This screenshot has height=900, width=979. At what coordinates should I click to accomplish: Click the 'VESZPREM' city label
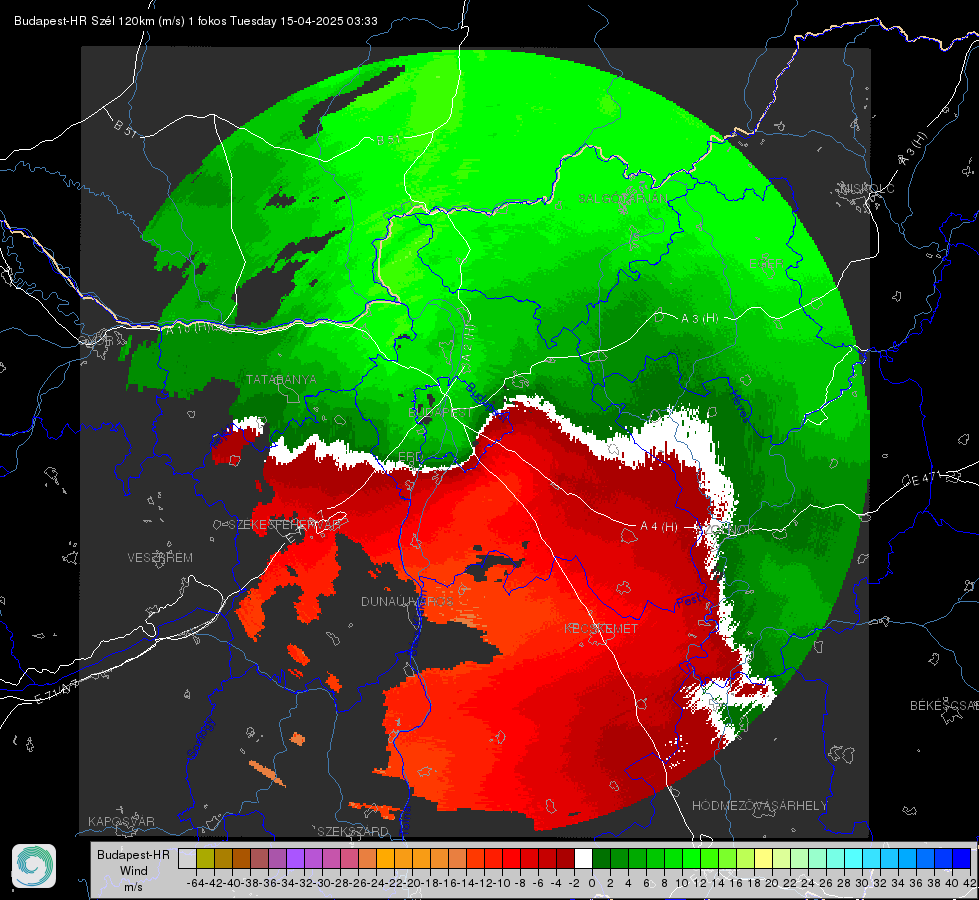(160, 557)
